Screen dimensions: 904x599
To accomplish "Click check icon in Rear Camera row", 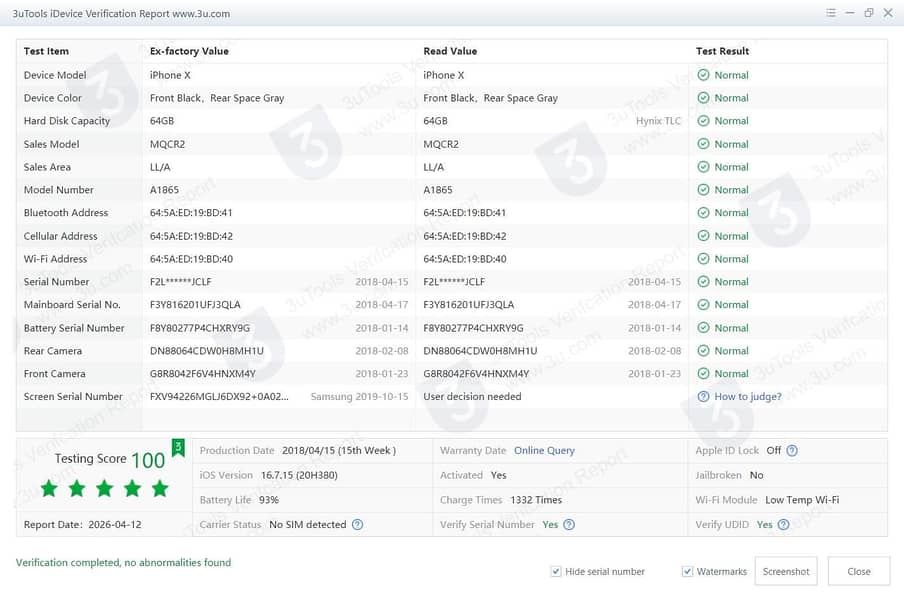I will (x=703, y=351).
